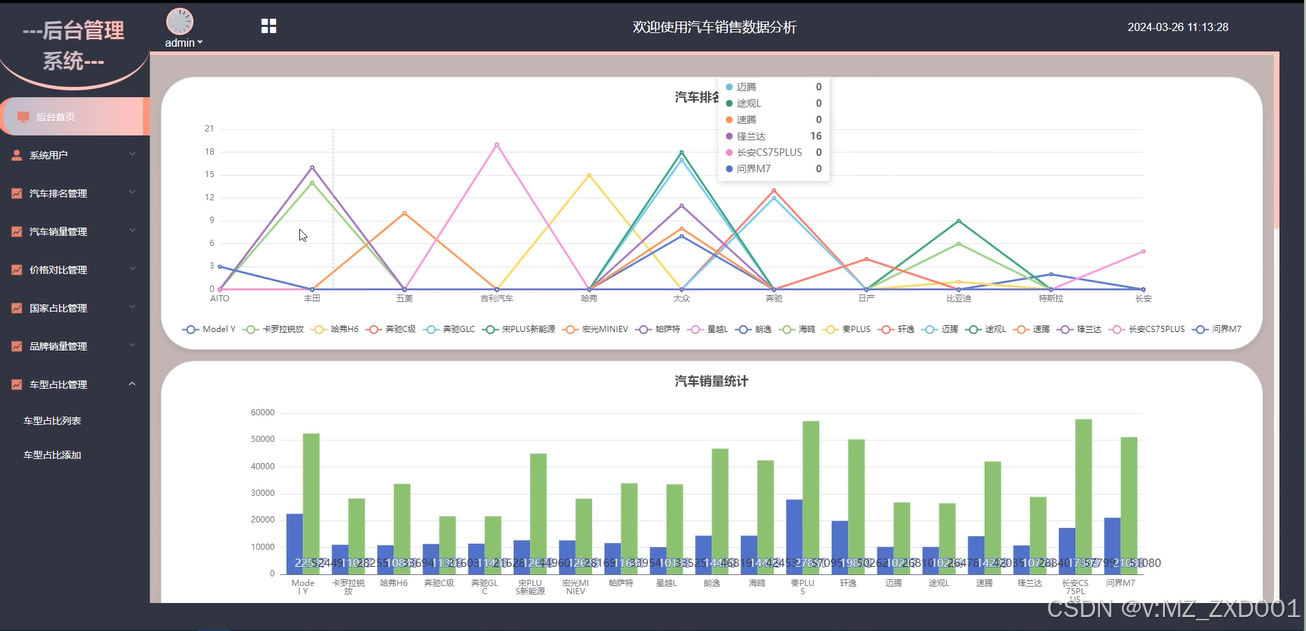Click the 特斯拉 x-axis label
Screen dimensions: 1306x631
point(1051,298)
